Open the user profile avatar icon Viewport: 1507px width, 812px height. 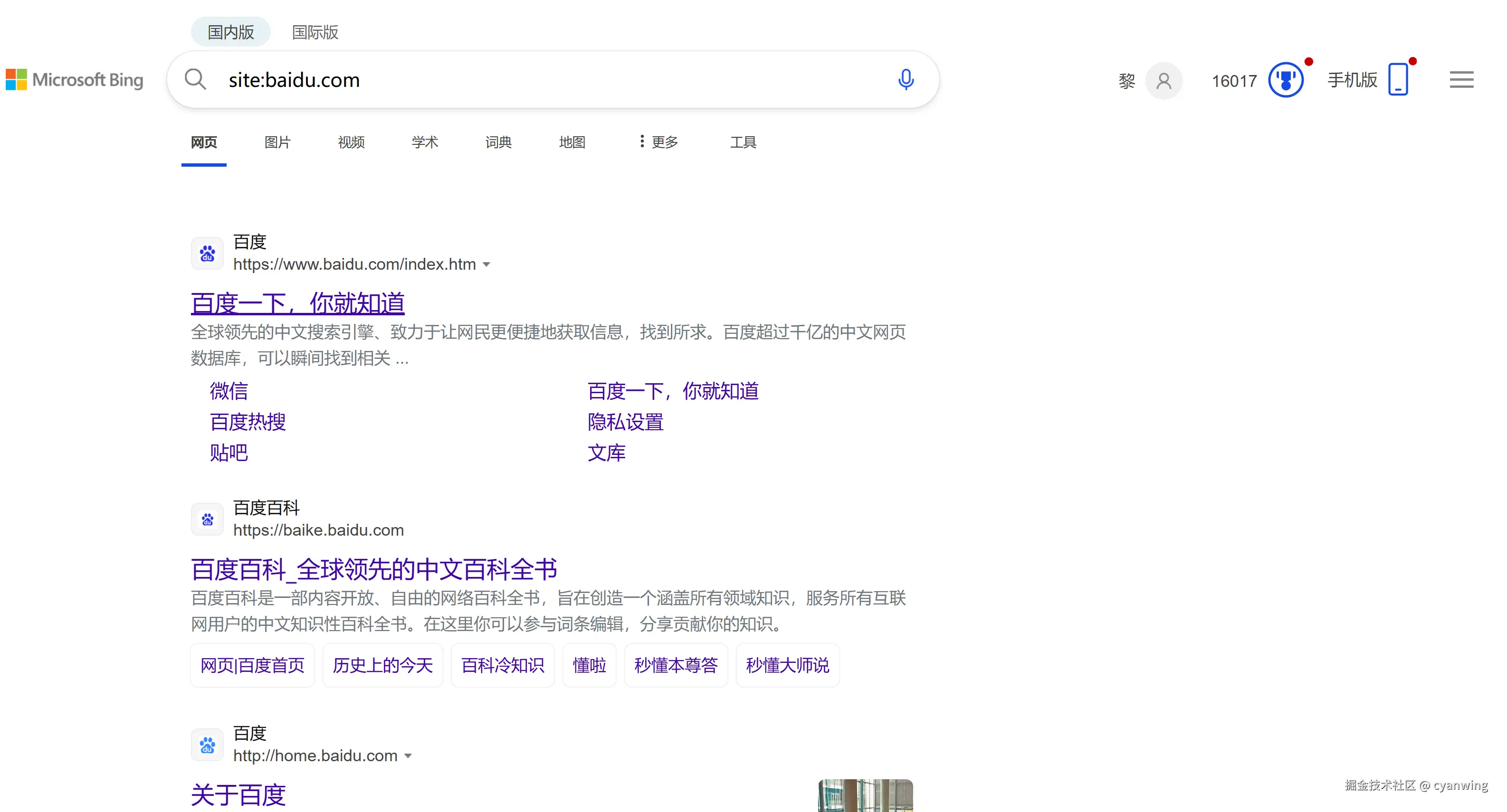point(1164,81)
